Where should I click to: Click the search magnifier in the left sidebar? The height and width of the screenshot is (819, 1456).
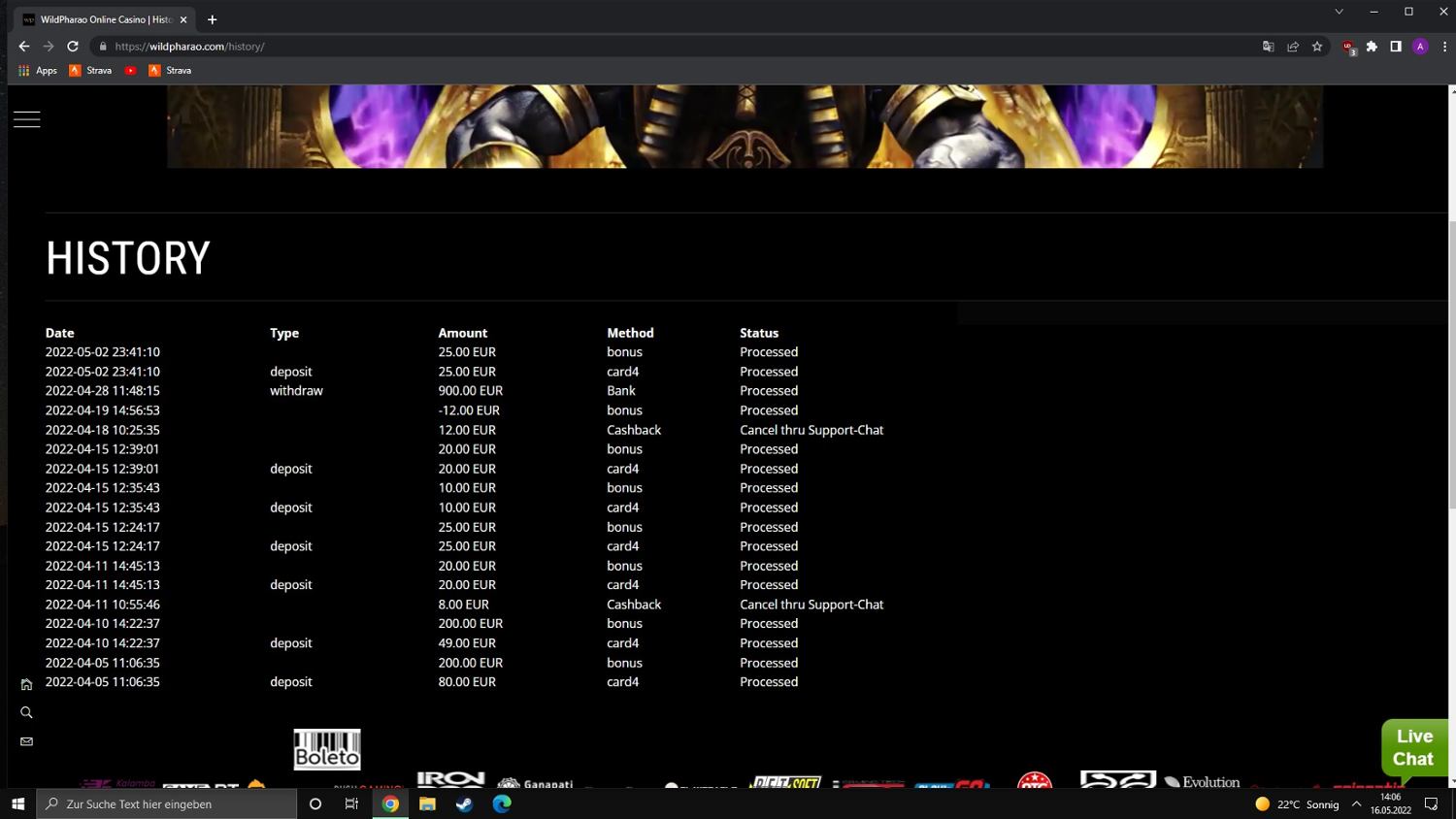26,712
